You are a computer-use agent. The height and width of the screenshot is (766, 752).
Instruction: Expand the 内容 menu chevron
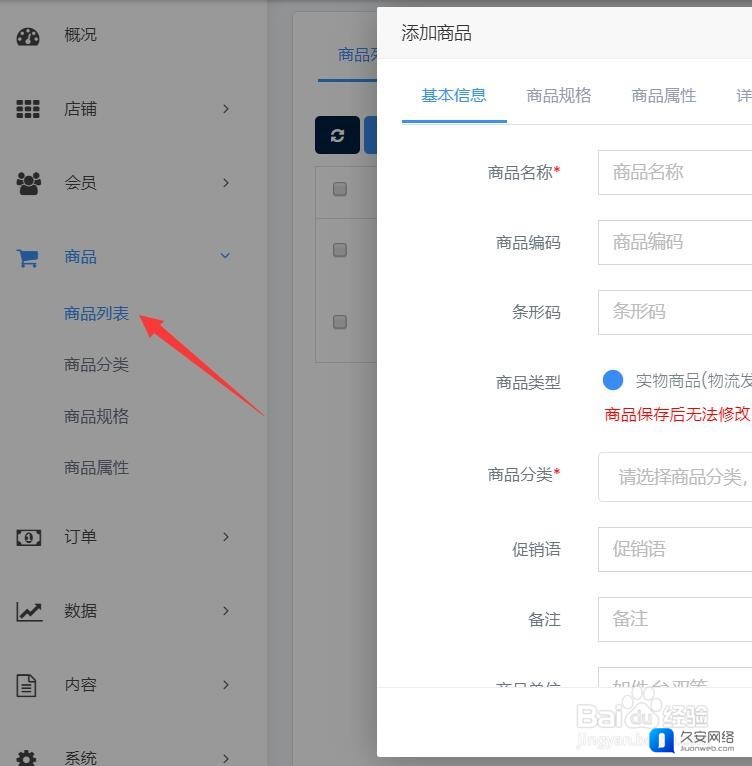pos(225,685)
